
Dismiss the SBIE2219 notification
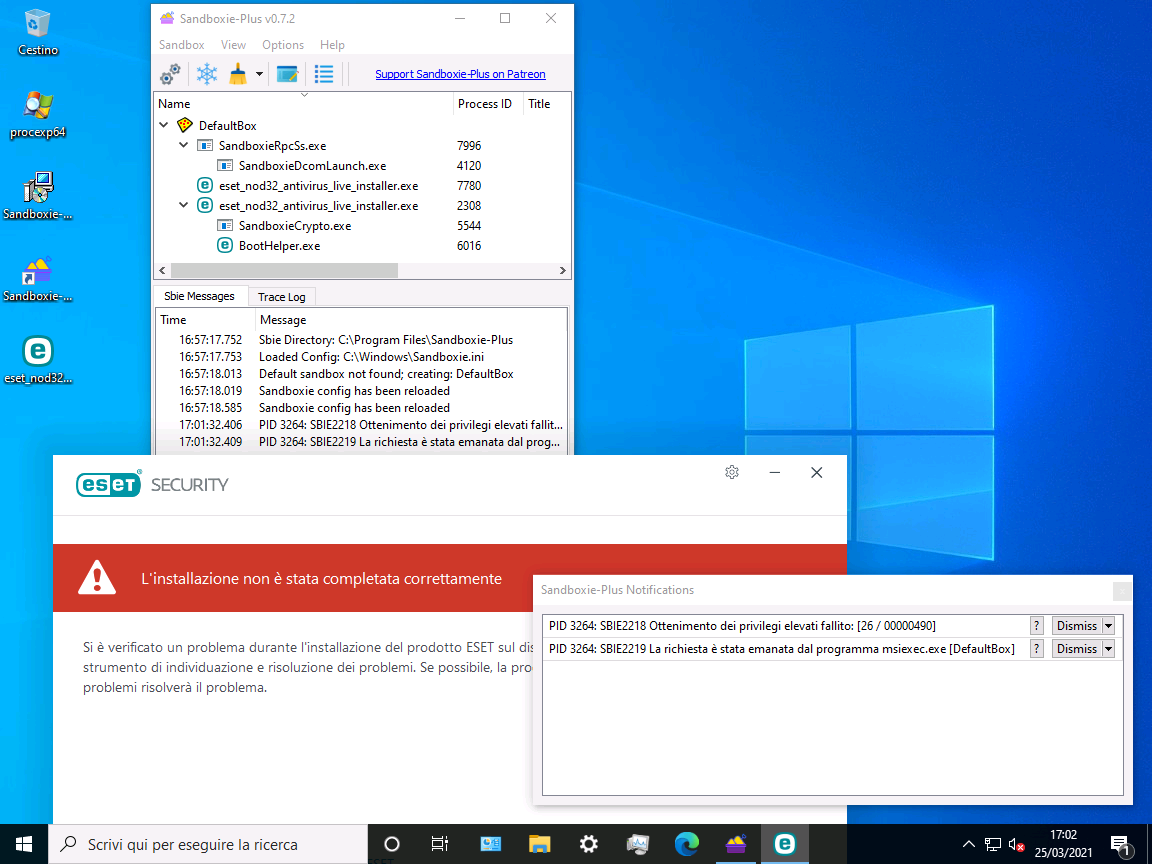click(1076, 649)
